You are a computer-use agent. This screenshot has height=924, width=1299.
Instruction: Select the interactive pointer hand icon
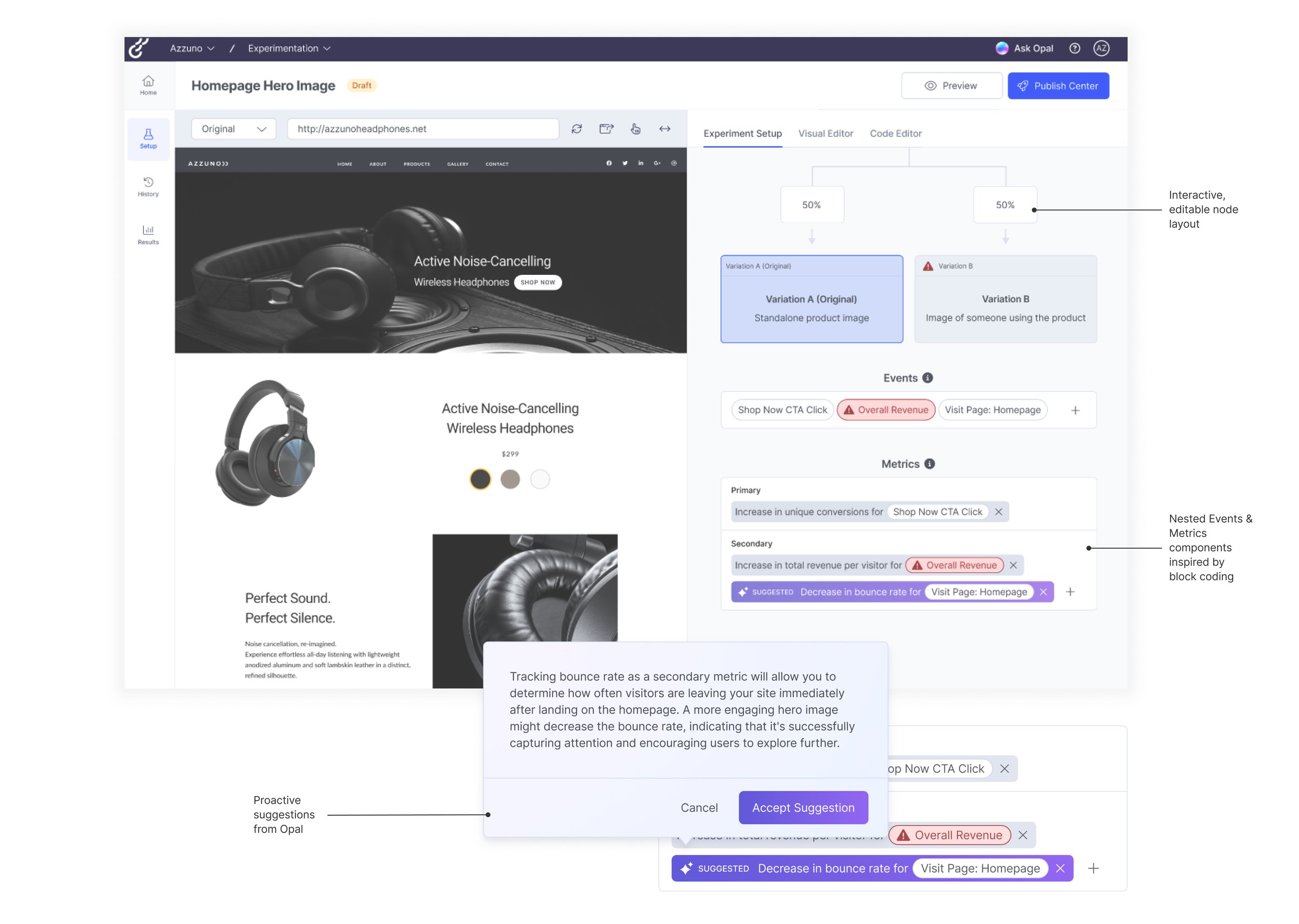(x=635, y=129)
